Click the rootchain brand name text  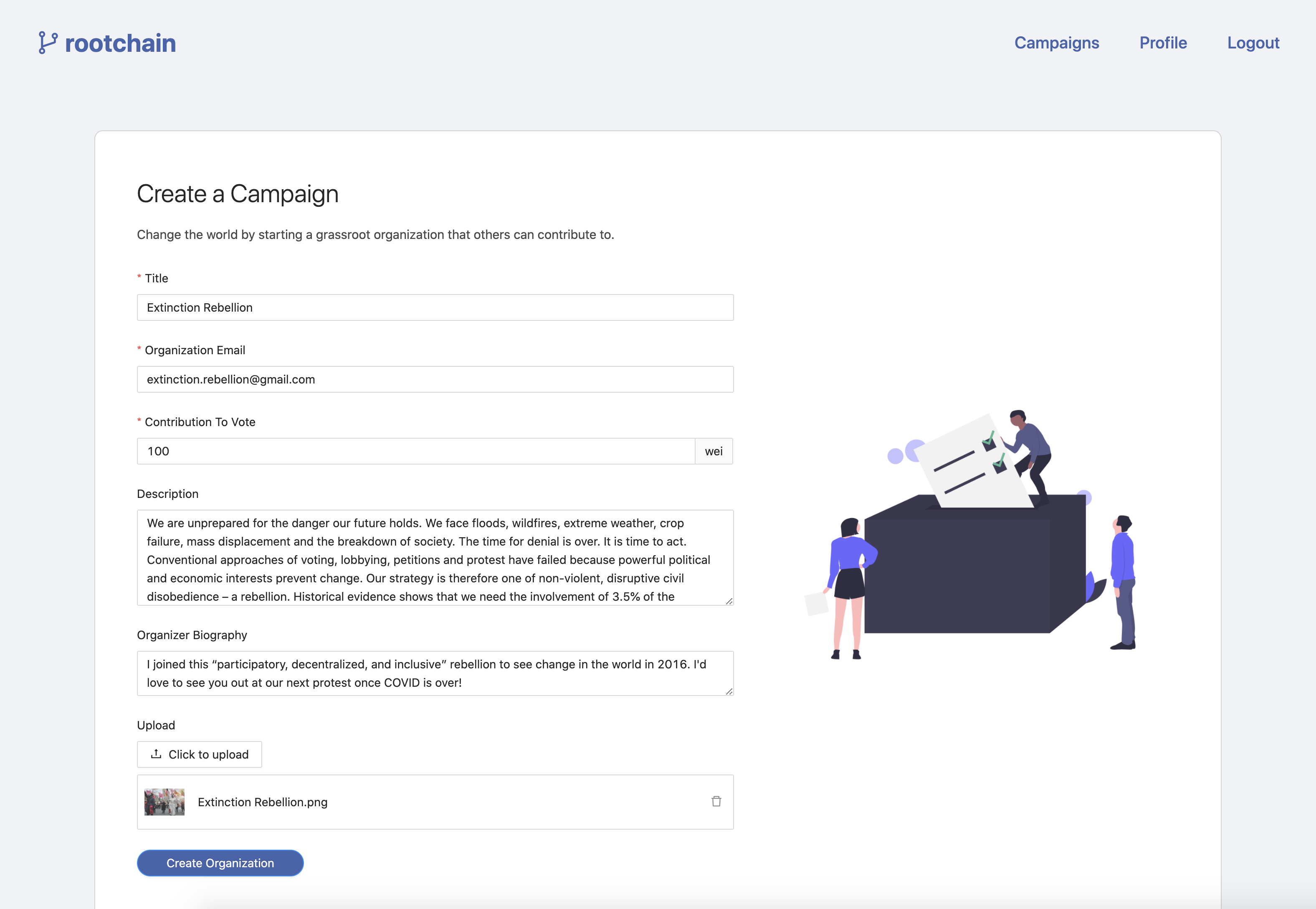click(120, 43)
